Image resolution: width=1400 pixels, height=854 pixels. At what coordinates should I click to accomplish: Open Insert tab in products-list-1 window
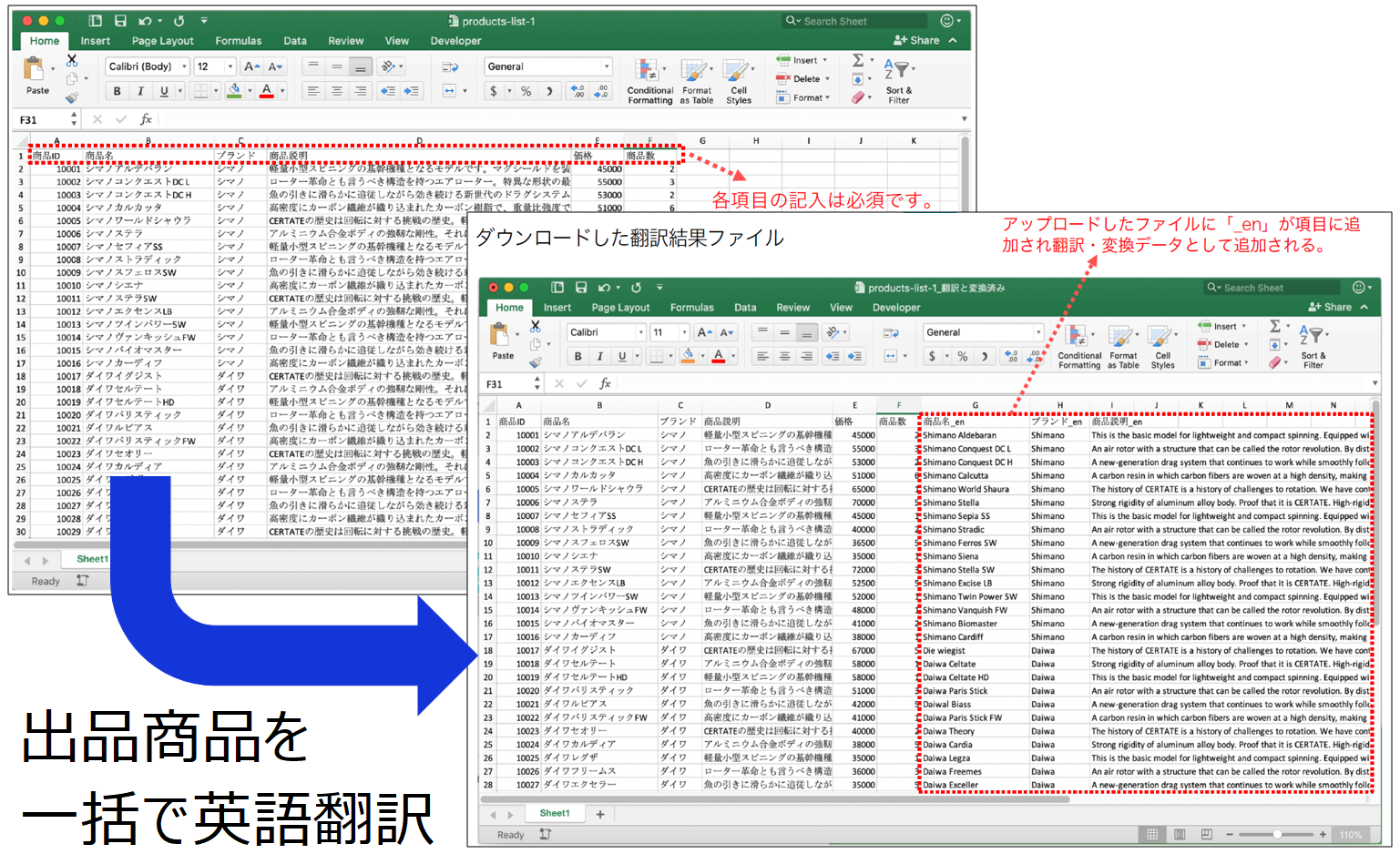(x=95, y=41)
